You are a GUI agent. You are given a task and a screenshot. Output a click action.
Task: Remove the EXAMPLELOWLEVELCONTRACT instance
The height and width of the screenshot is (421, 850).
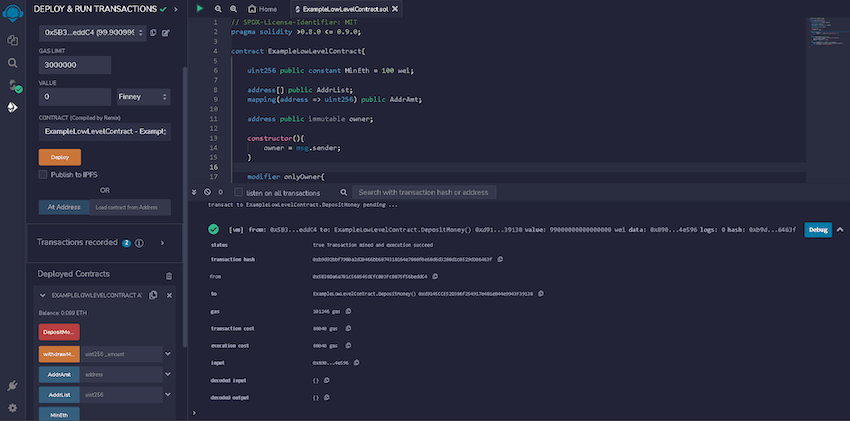click(x=169, y=295)
